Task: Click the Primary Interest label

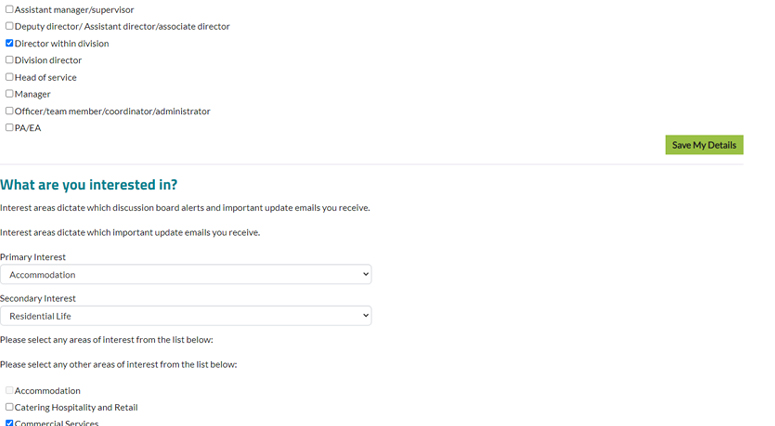Action: tap(33, 257)
